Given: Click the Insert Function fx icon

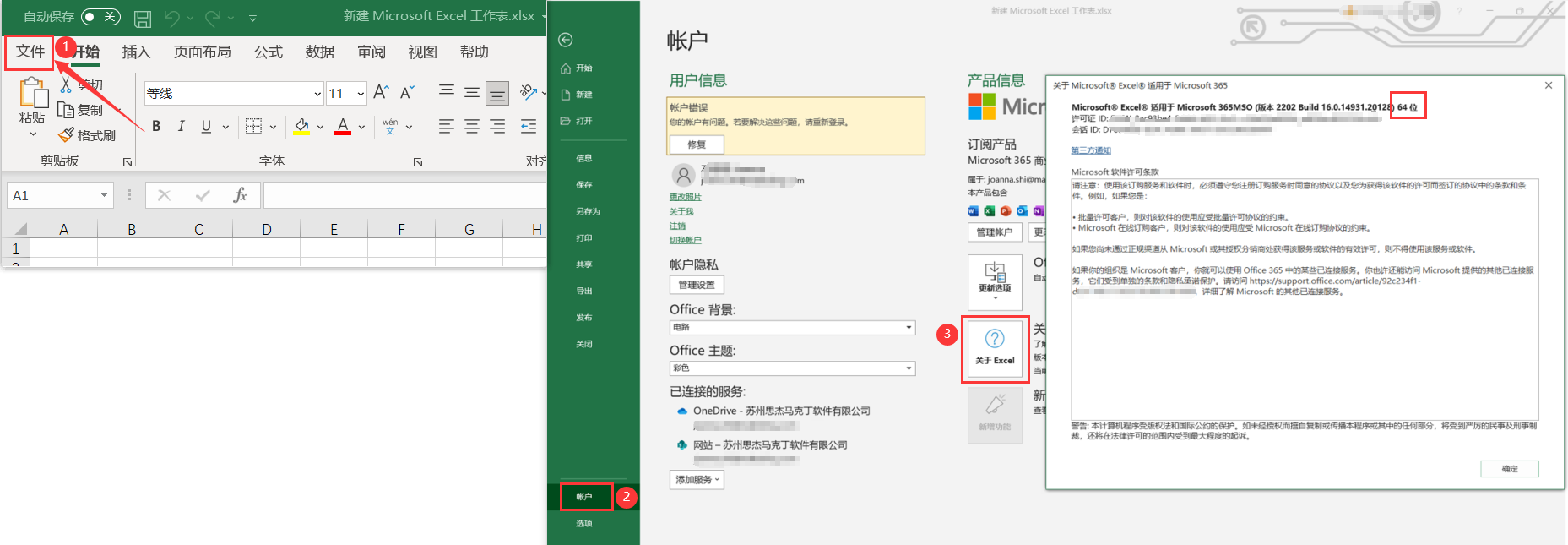Looking at the screenshot, I should point(240,195).
